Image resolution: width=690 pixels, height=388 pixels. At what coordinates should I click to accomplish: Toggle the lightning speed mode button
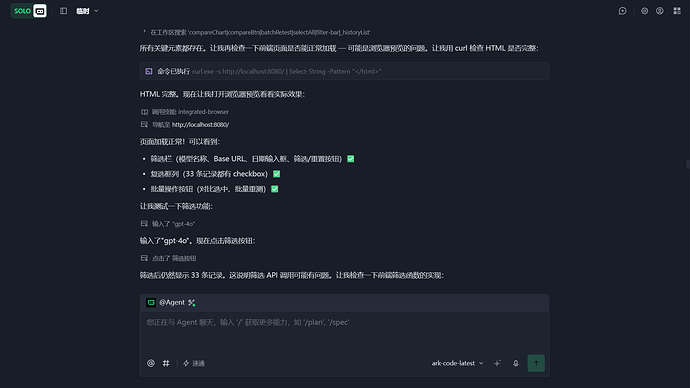point(194,363)
